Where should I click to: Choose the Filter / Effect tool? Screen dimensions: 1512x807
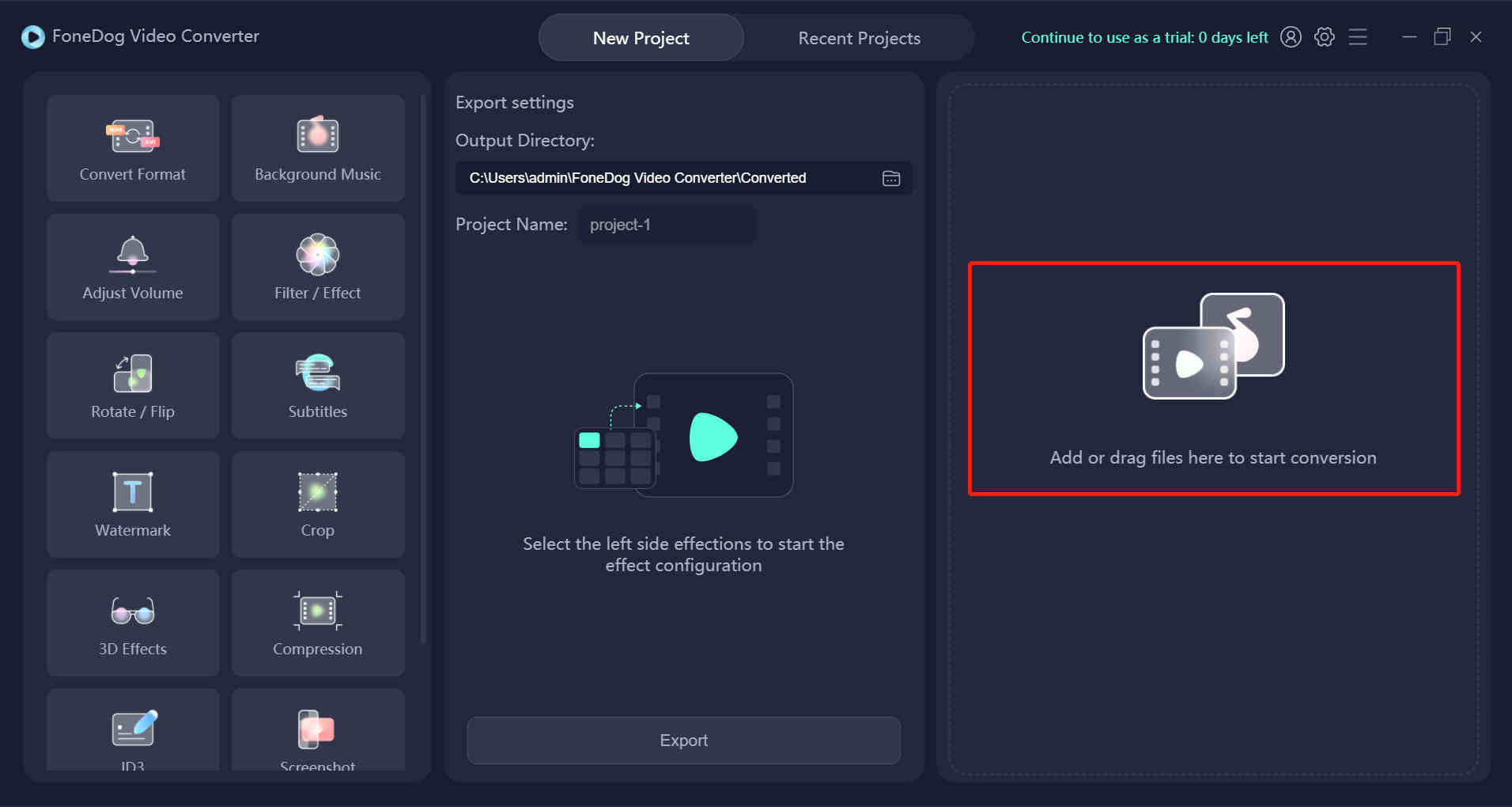tap(318, 267)
